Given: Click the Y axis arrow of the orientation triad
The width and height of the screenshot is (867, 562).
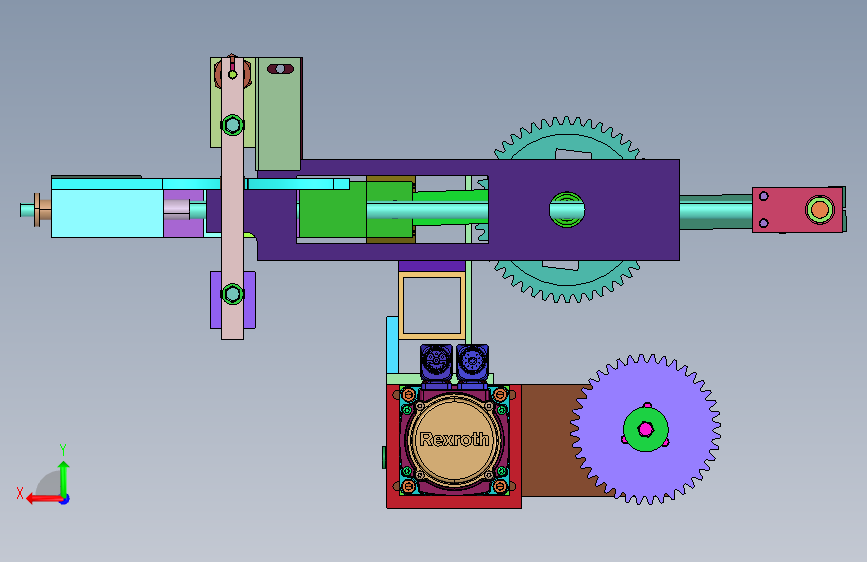Looking at the screenshot, I should coord(64,479).
